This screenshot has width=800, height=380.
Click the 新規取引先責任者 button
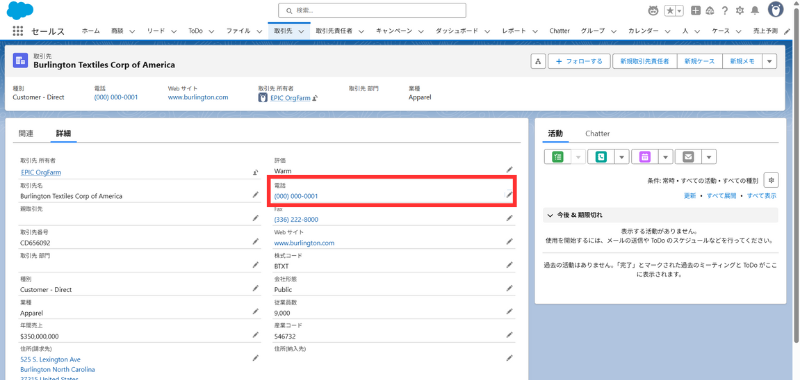coord(644,61)
